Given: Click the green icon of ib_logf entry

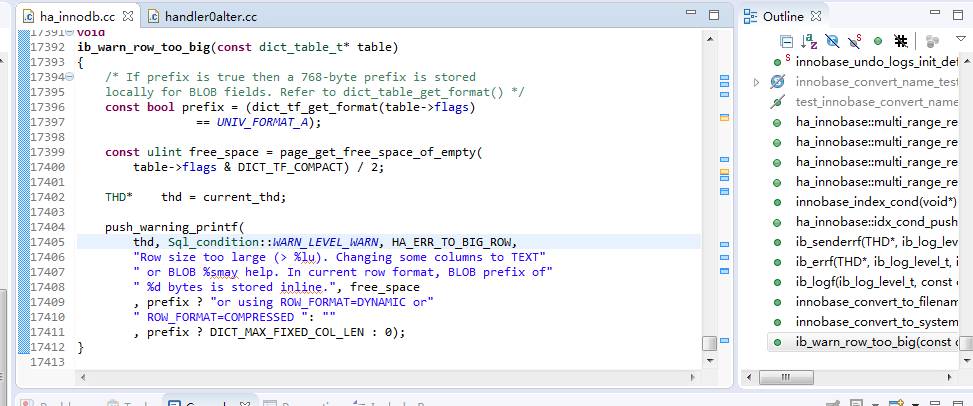Looking at the screenshot, I should tap(776, 282).
